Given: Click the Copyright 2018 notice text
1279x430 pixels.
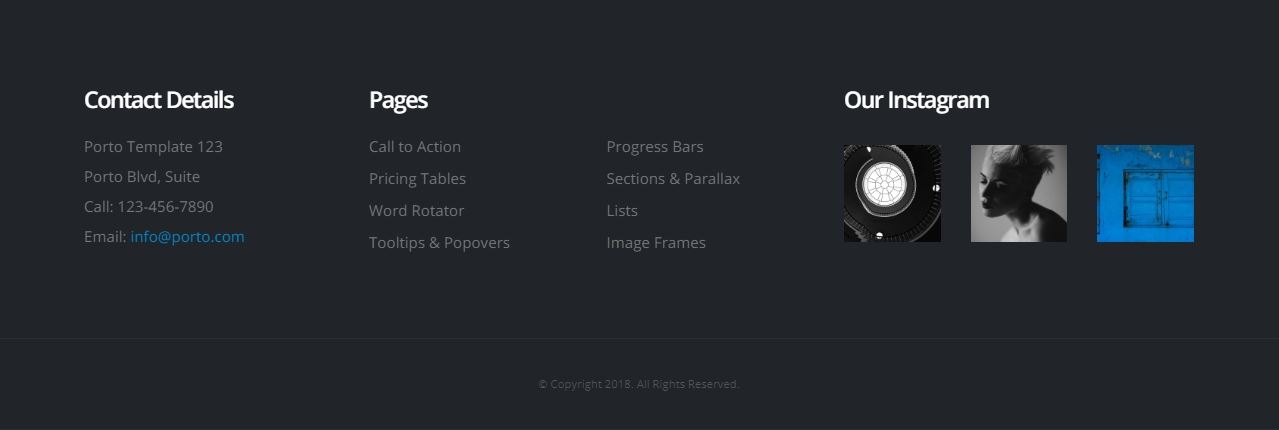Looking at the screenshot, I should click(x=638, y=384).
